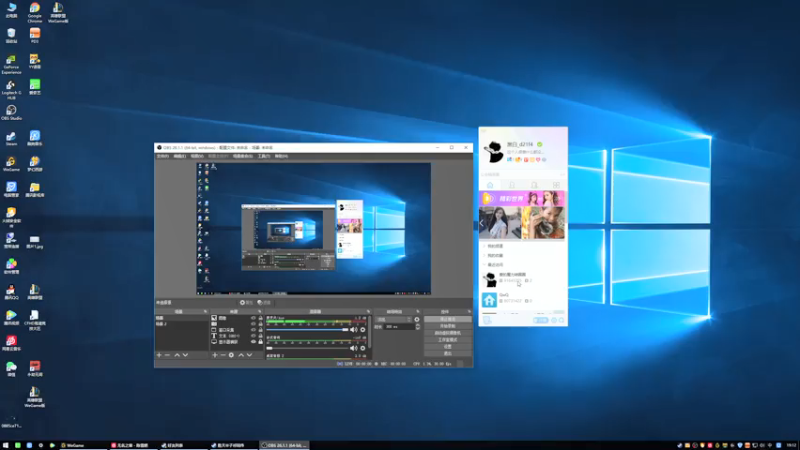Open Google Chrome desktop shortcut

(35, 12)
